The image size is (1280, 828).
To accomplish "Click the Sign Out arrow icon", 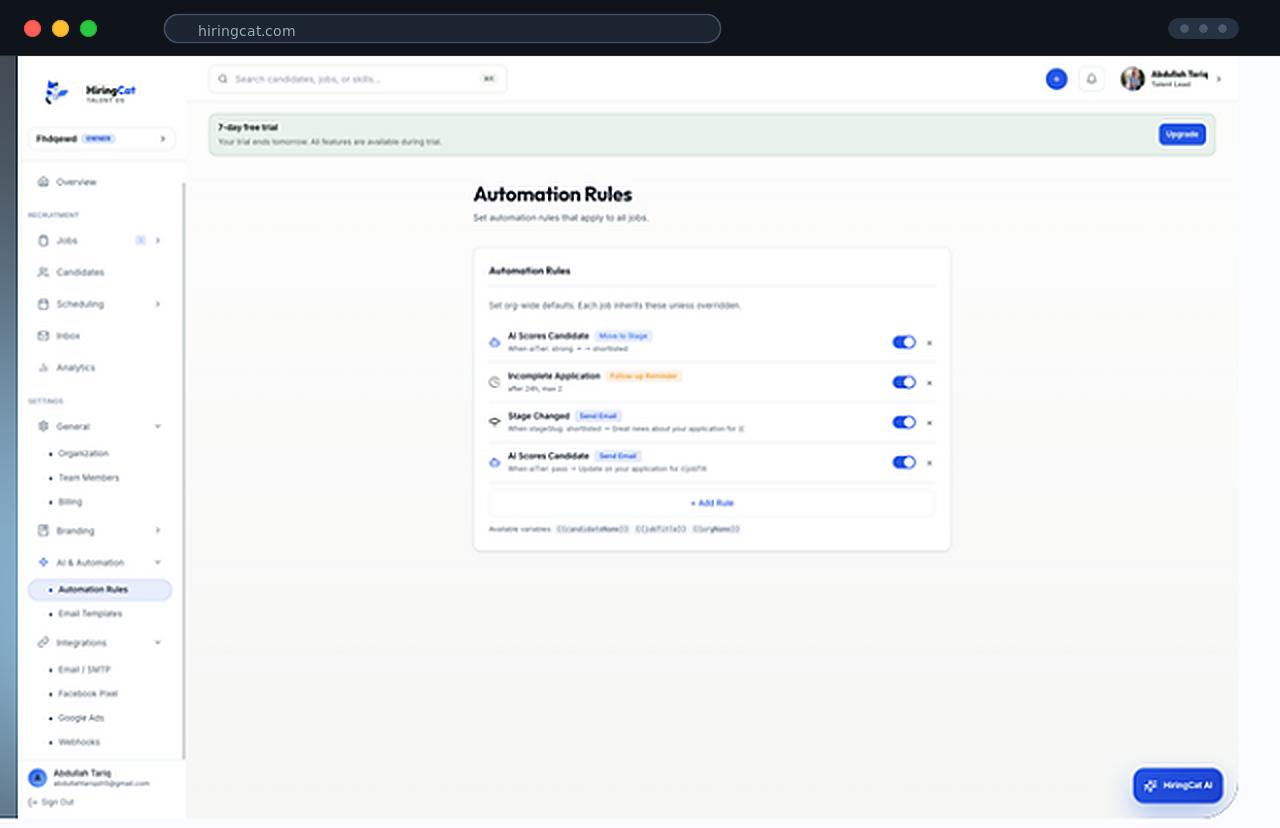I will click(33, 802).
